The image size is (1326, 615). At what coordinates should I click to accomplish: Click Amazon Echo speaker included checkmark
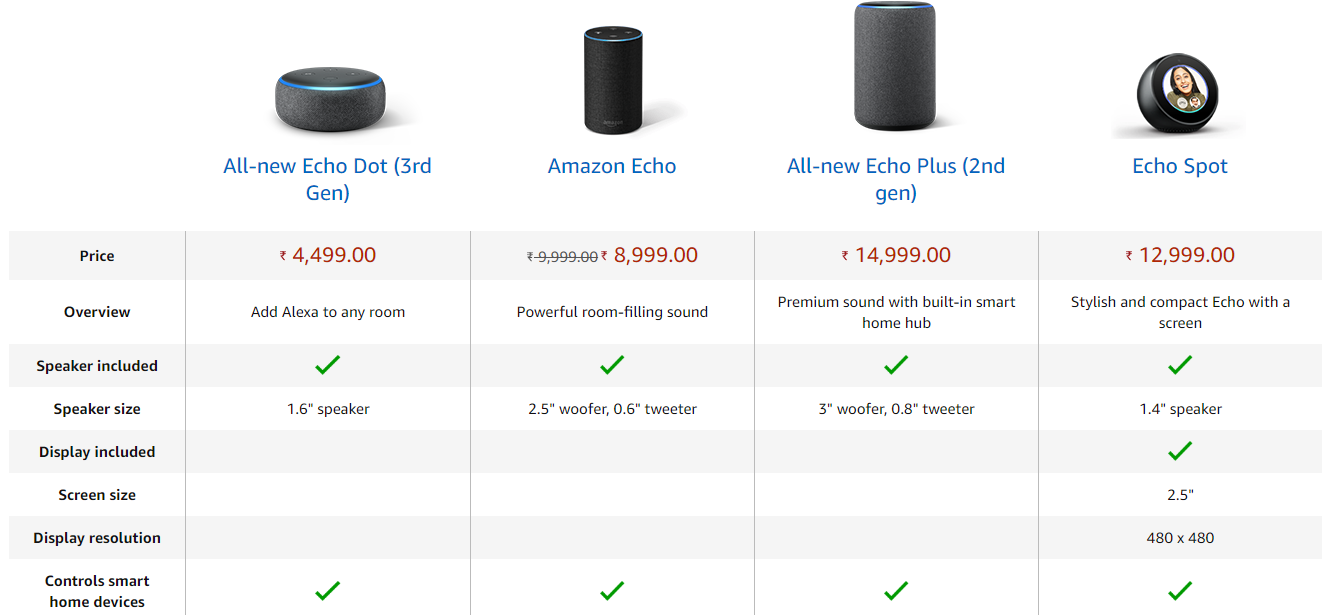(612, 366)
